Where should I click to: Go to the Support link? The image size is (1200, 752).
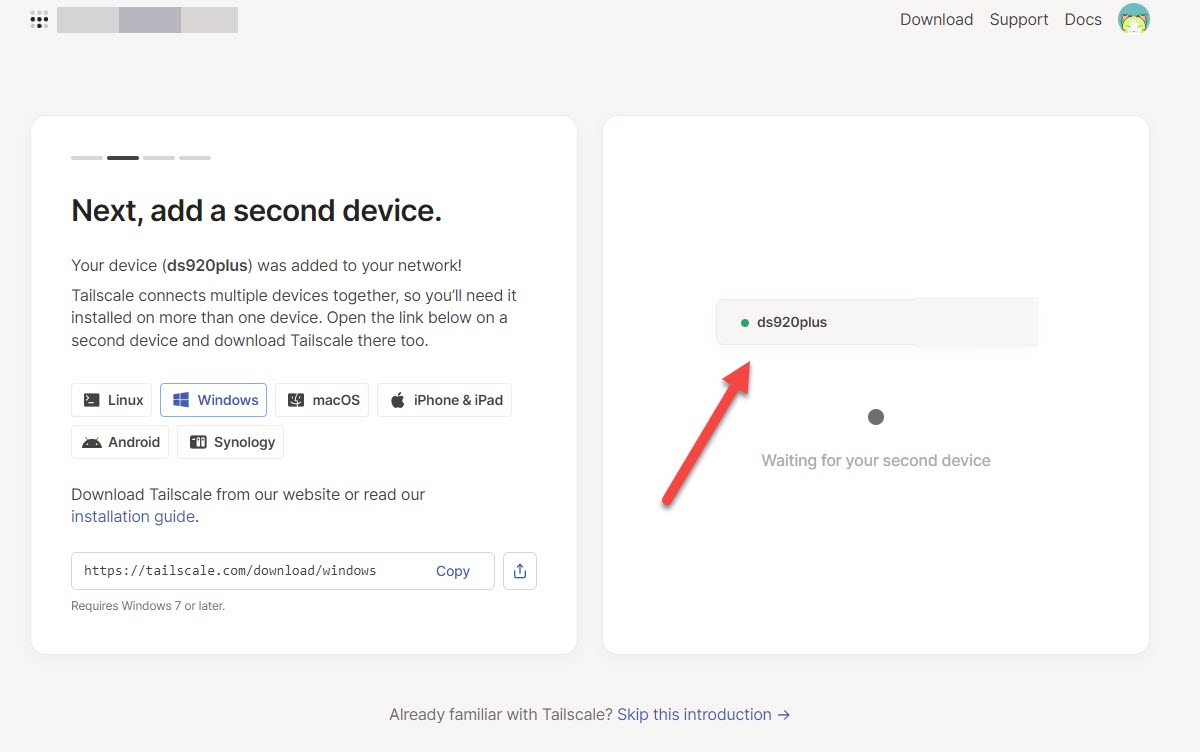point(1019,19)
